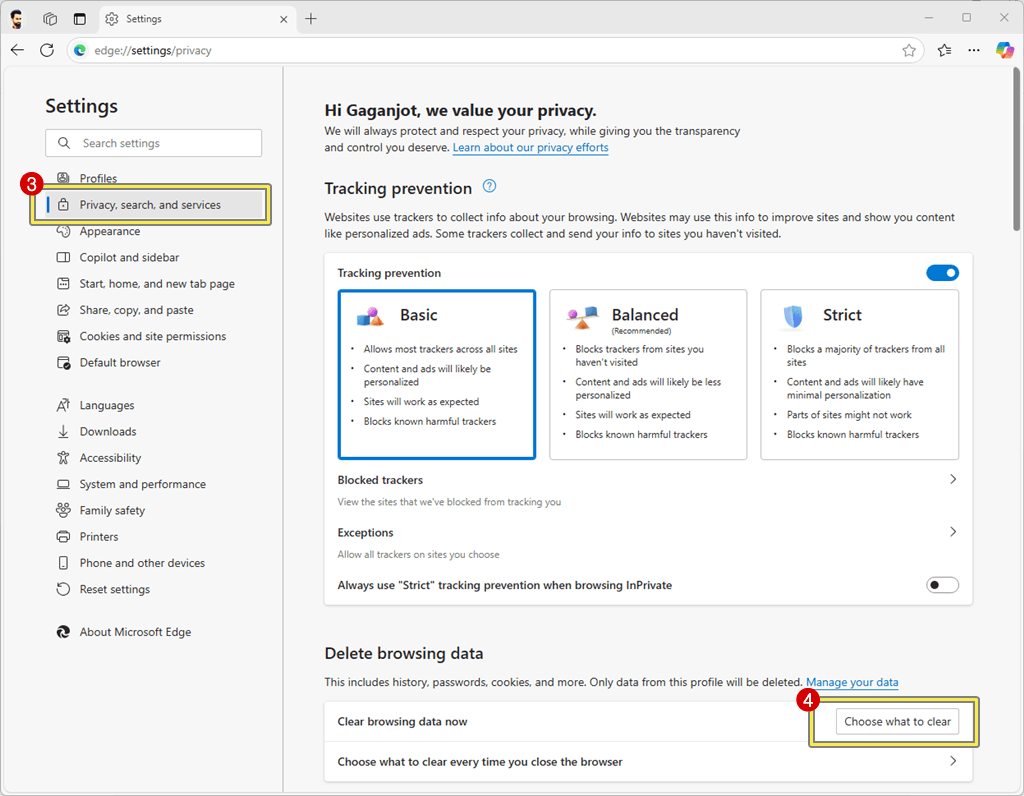Click the Share, copy, and paste icon
The height and width of the screenshot is (796, 1024).
coord(63,310)
